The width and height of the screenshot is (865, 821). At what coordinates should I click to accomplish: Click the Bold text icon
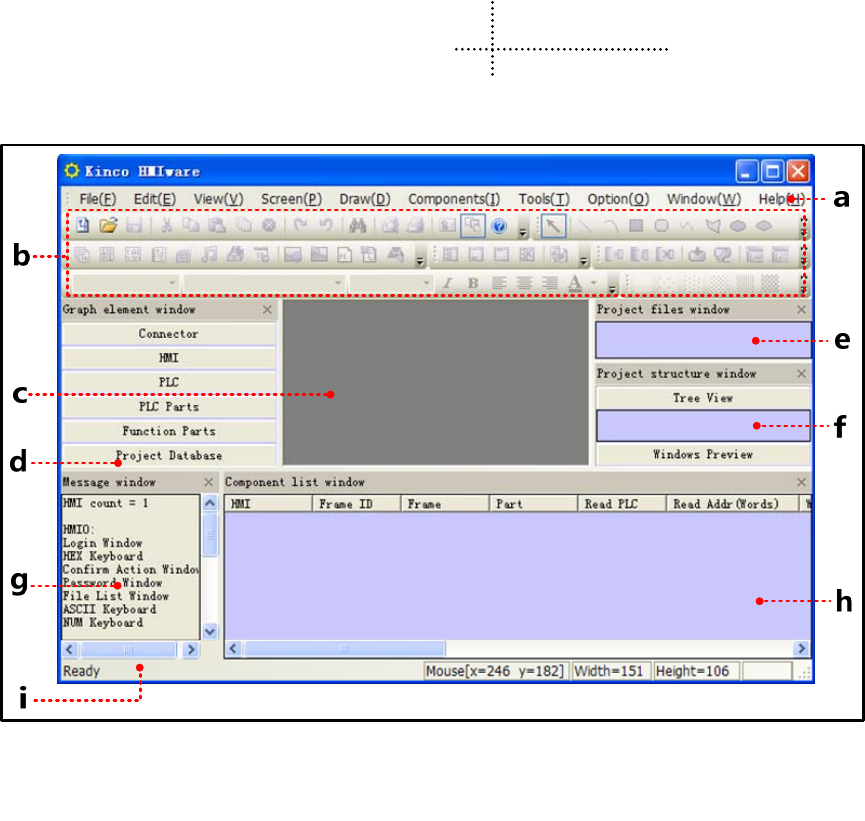pyautogui.click(x=473, y=283)
